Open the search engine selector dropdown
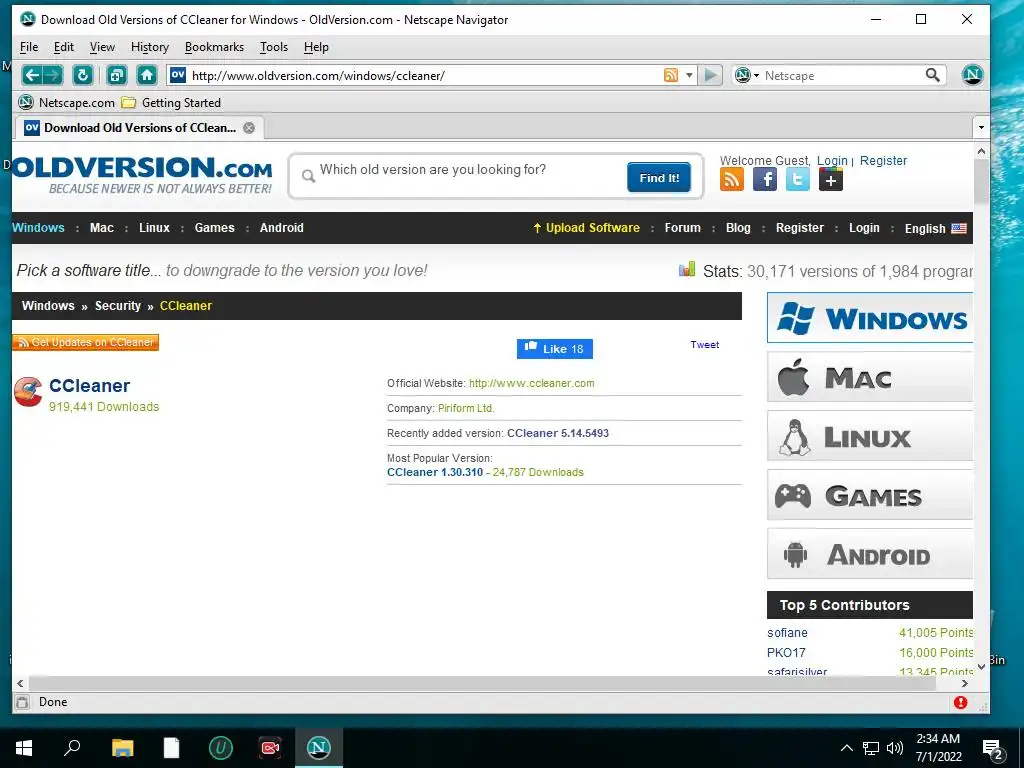 tap(747, 75)
